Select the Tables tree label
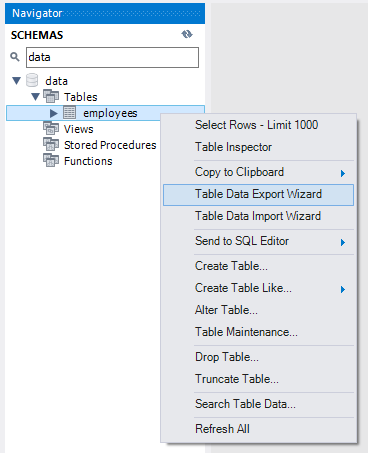The height and width of the screenshot is (453, 368). click(x=81, y=97)
